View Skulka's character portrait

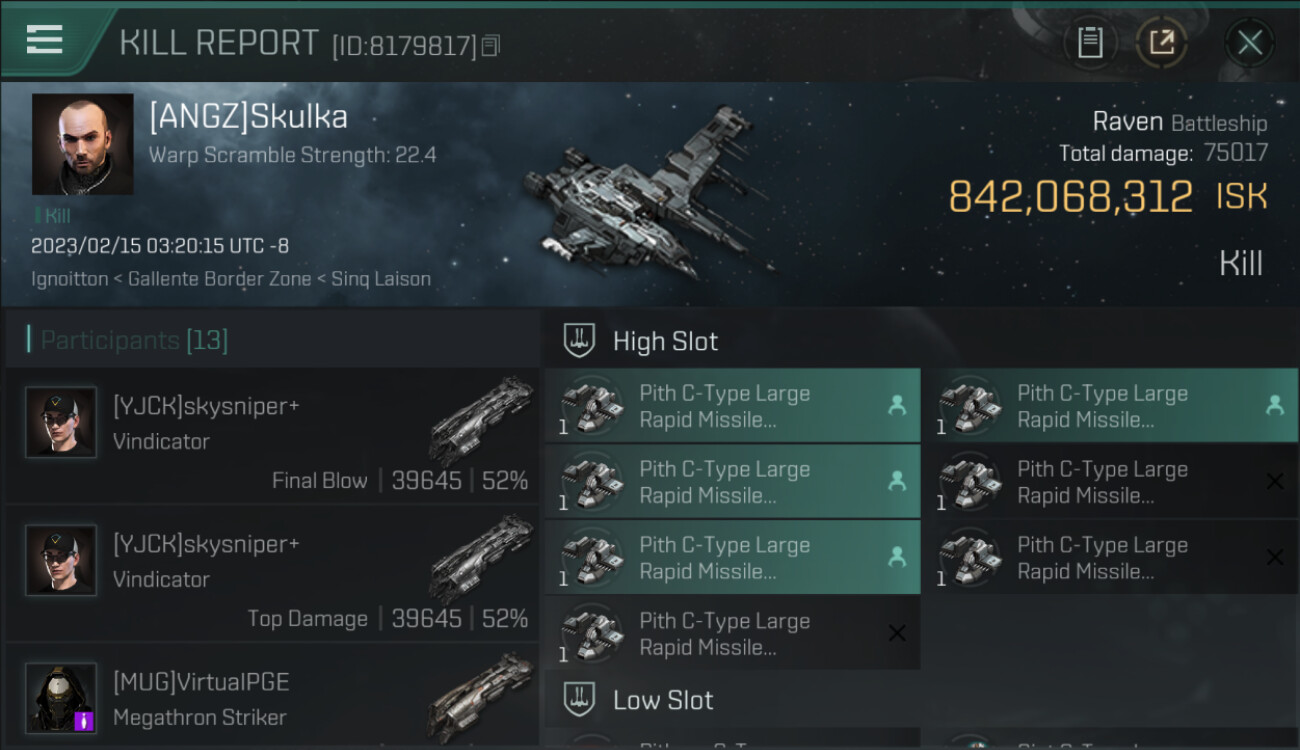click(82, 144)
